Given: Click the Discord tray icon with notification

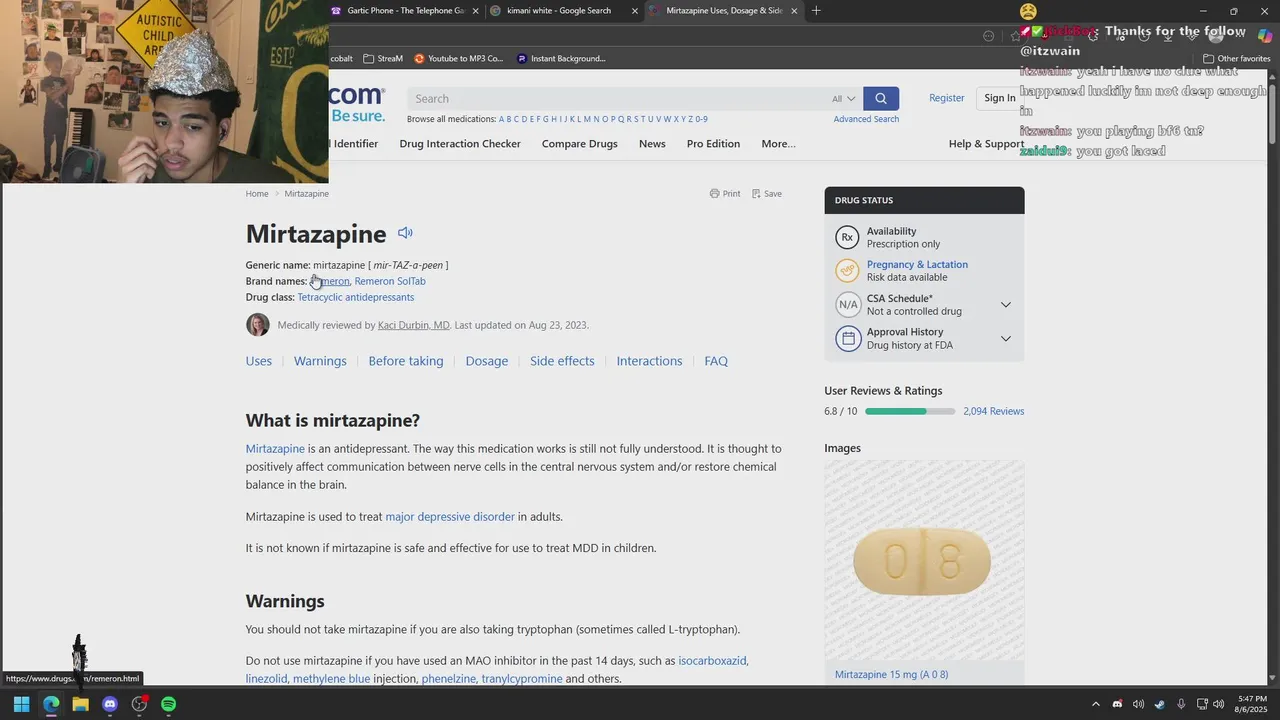Looking at the screenshot, I should [1117, 704].
